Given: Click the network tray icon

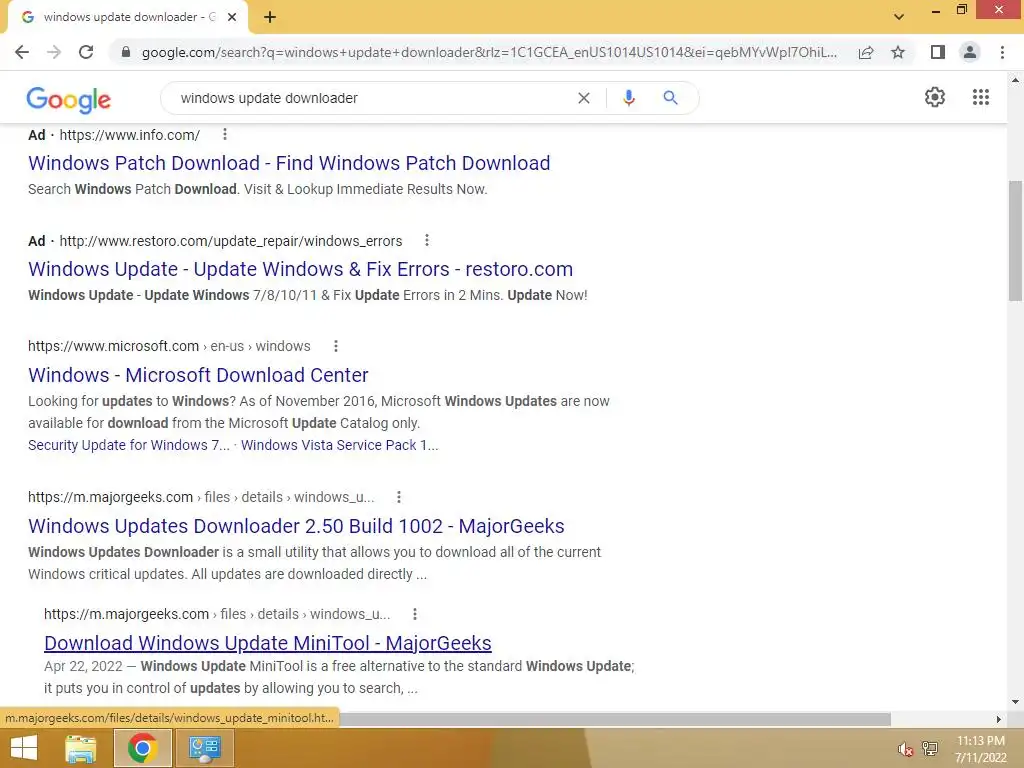Looking at the screenshot, I should (x=930, y=749).
